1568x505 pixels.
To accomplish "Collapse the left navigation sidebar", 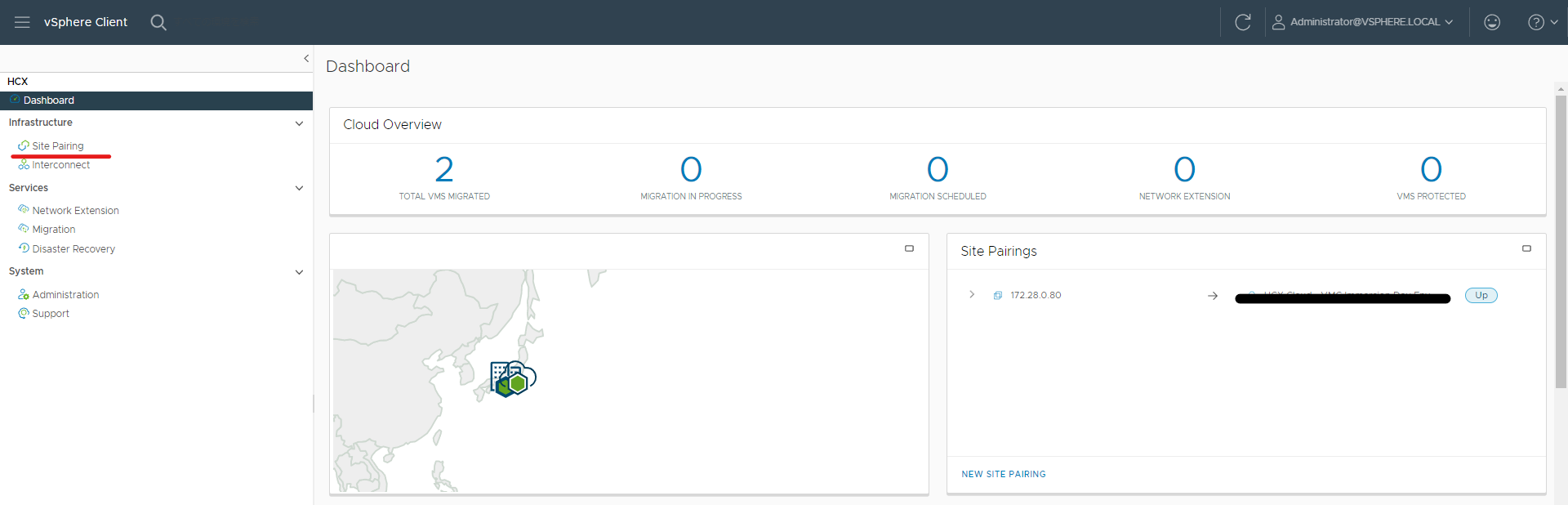I will point(306,58).
